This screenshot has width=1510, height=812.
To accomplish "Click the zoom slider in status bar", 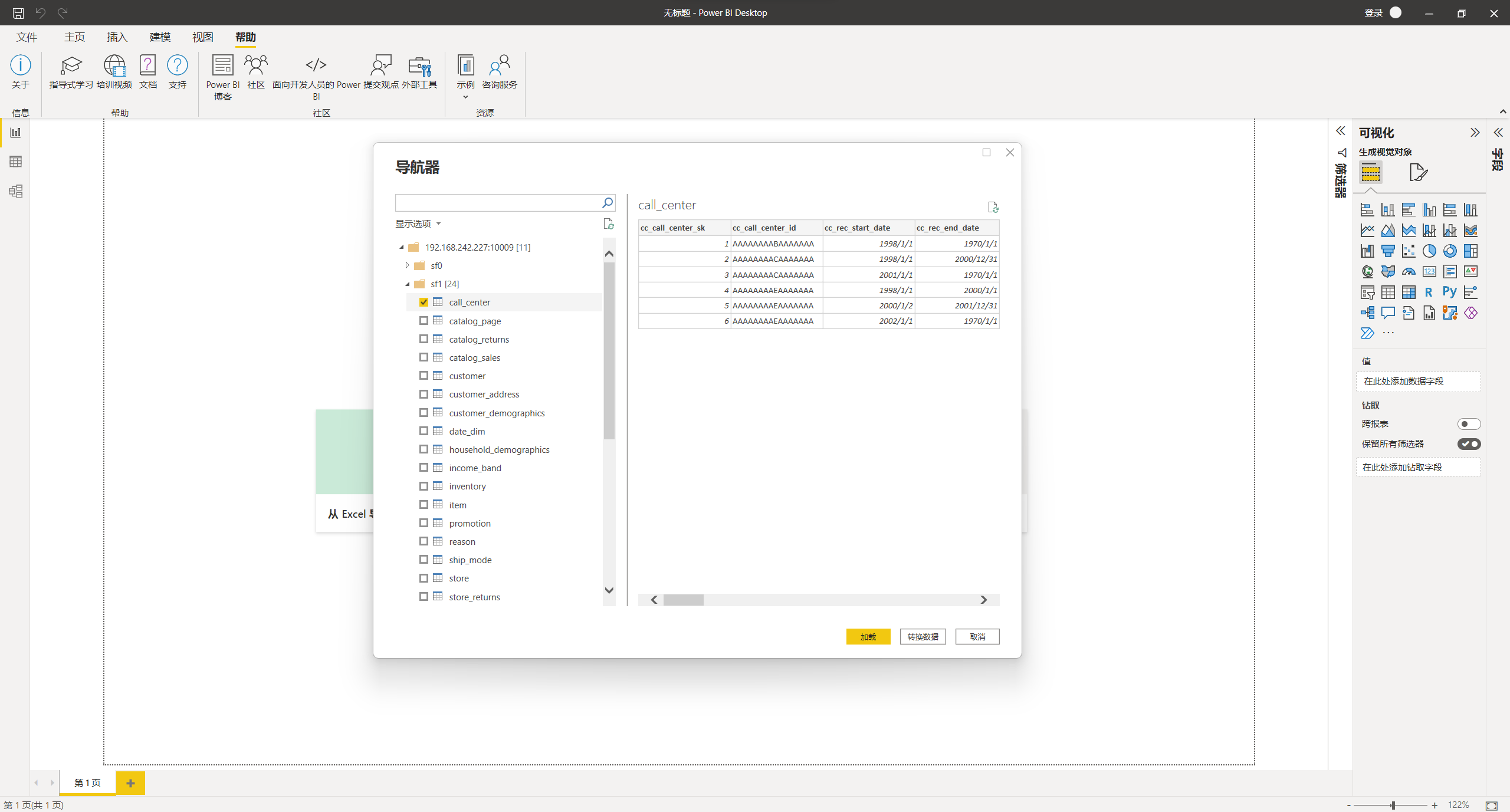I will pos(1392,805).
